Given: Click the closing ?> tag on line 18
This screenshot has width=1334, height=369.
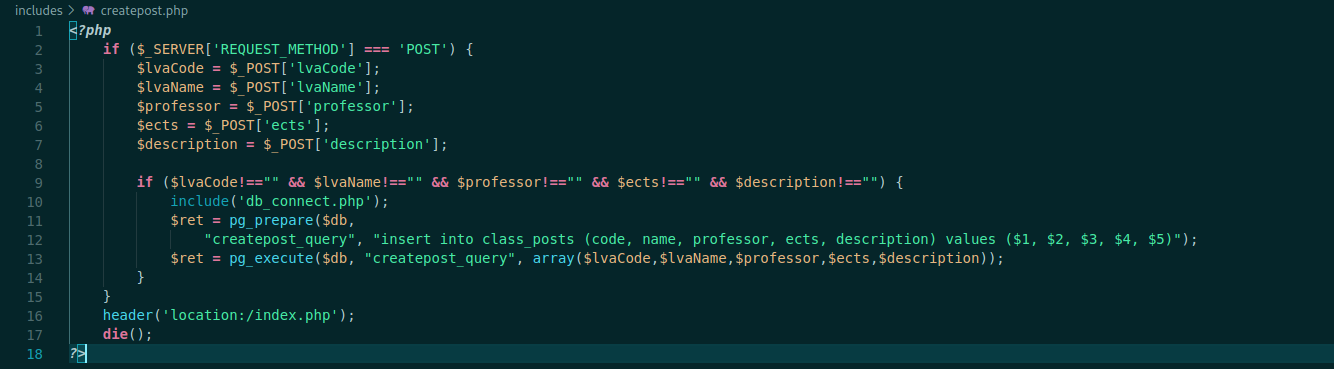Looking at the screenshot, I should point(77,353).
